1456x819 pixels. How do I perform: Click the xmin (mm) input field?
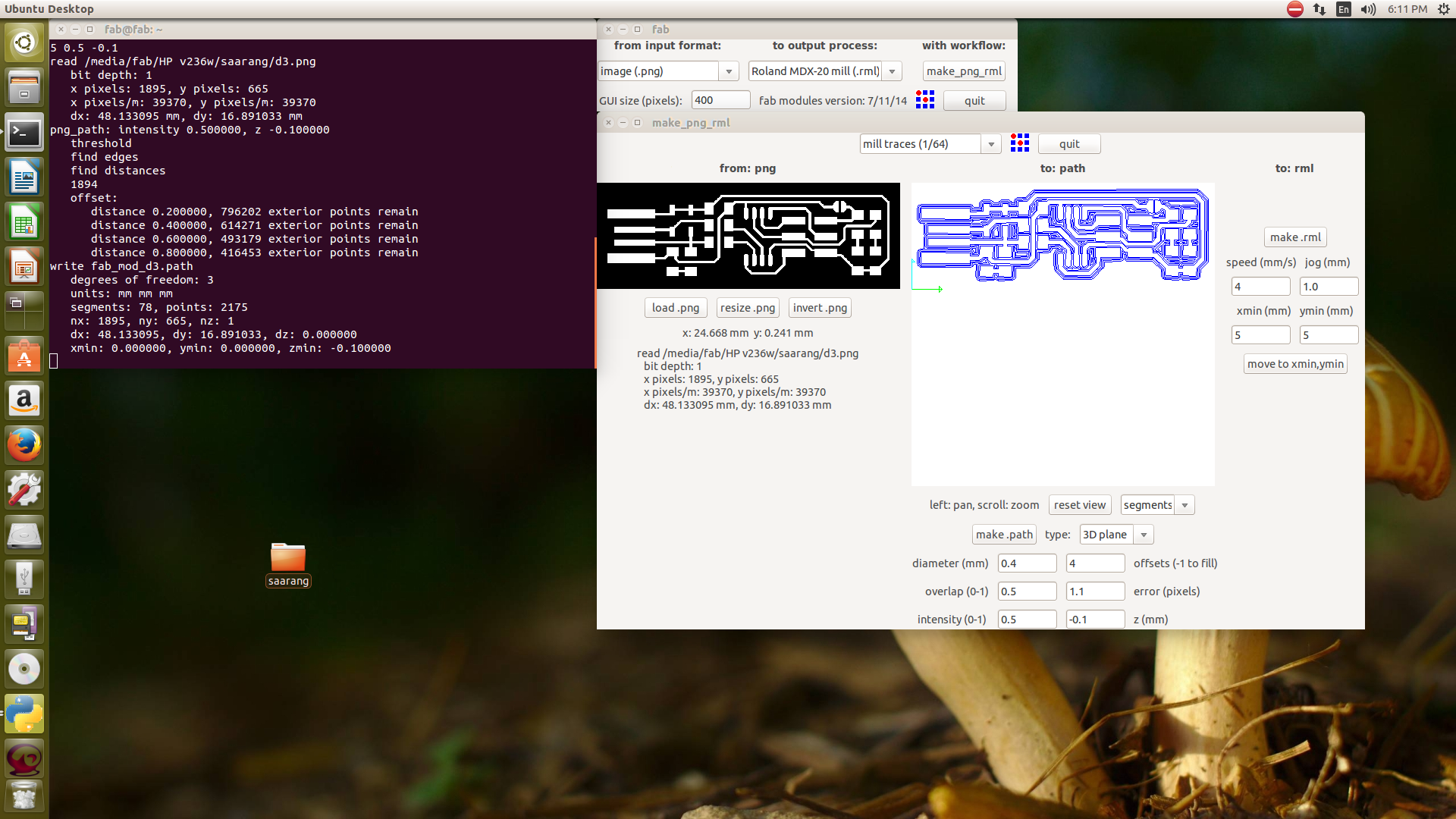click(x=1260, y=335)
